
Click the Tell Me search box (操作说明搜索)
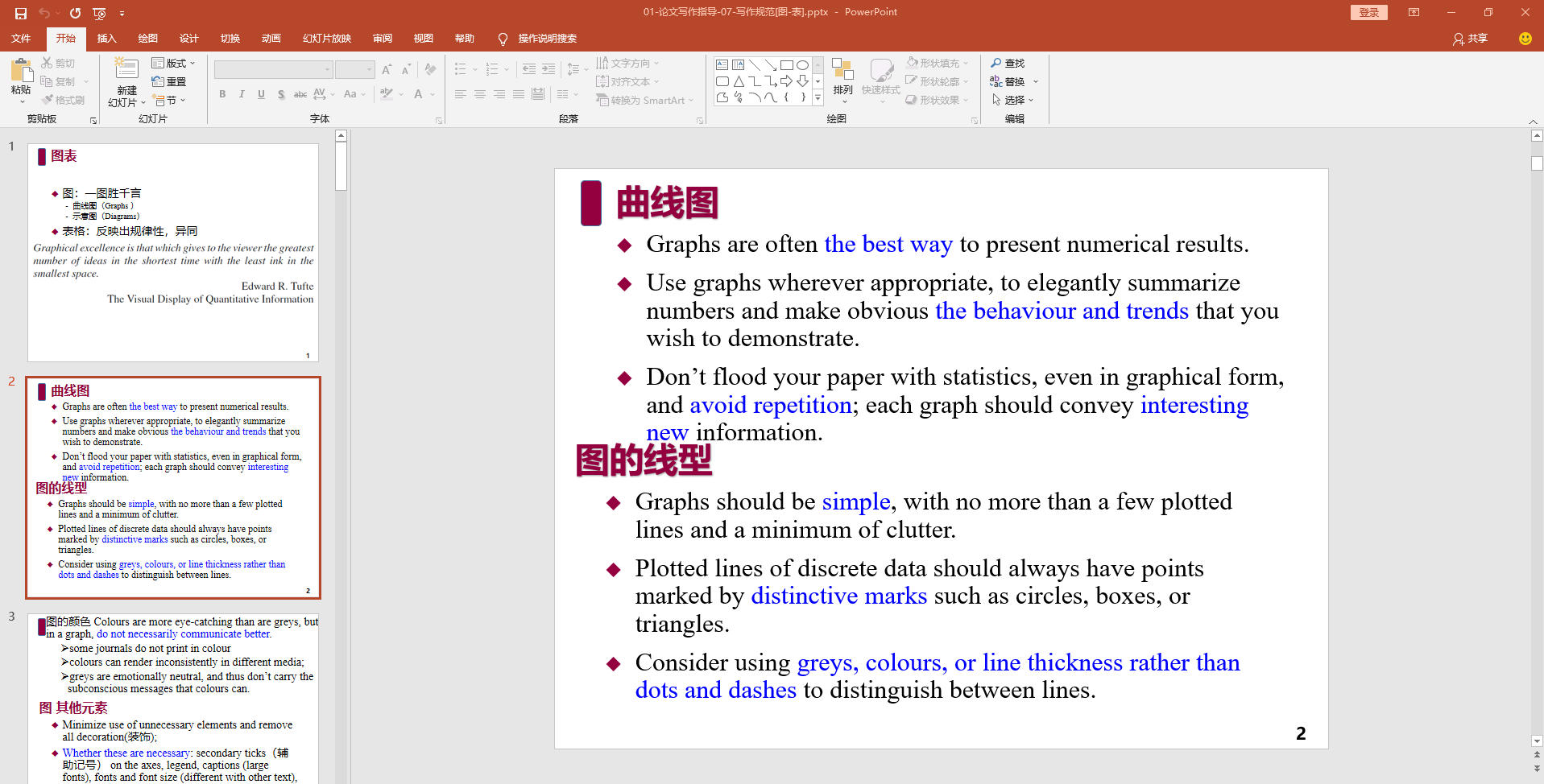pos(547,39)
